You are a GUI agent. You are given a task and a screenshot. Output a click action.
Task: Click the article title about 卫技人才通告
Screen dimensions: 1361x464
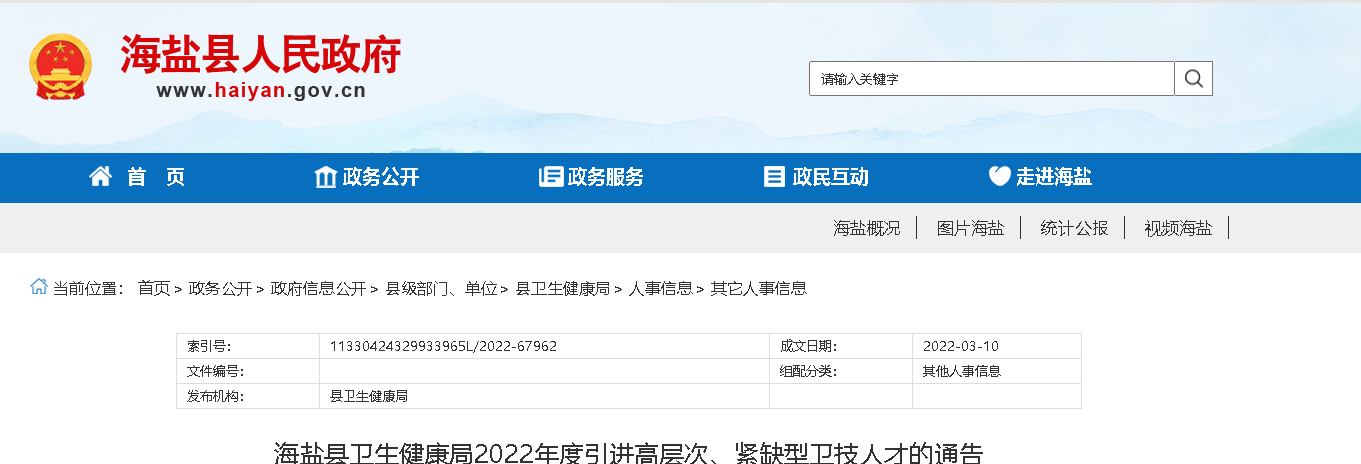tap(629, 452)
